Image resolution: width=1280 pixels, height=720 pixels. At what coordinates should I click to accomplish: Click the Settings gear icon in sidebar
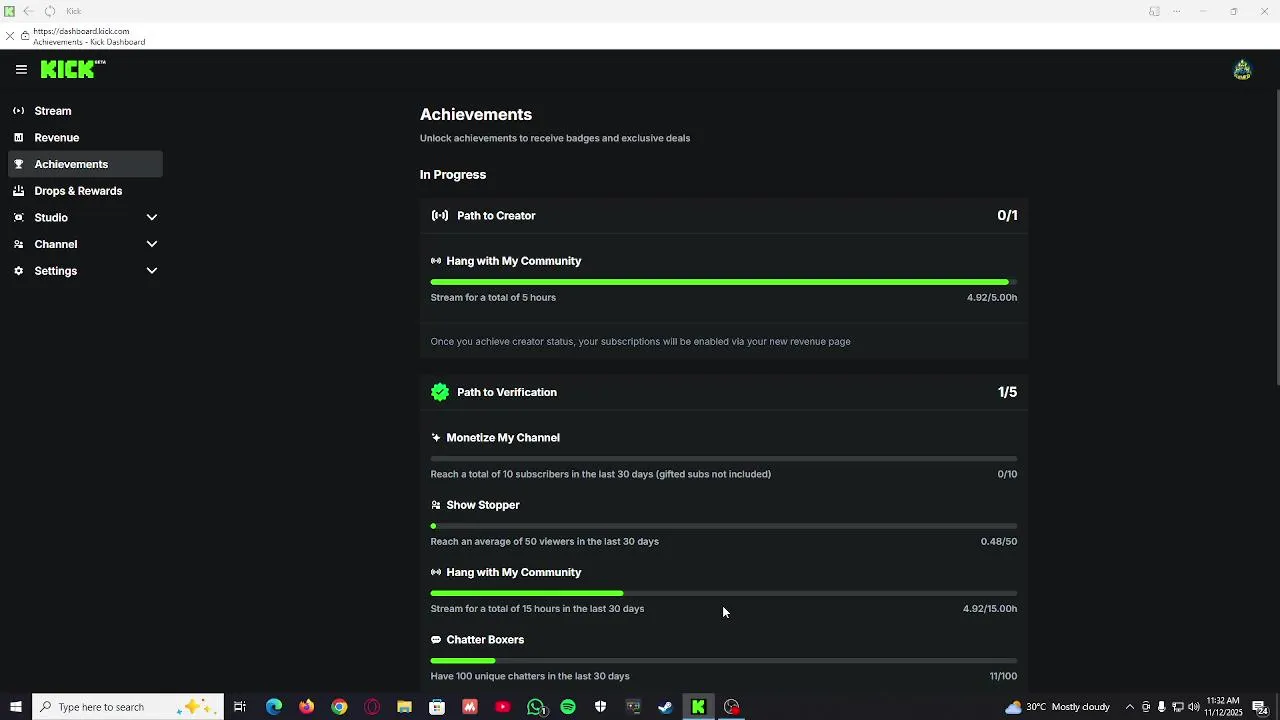coord(19,271)
